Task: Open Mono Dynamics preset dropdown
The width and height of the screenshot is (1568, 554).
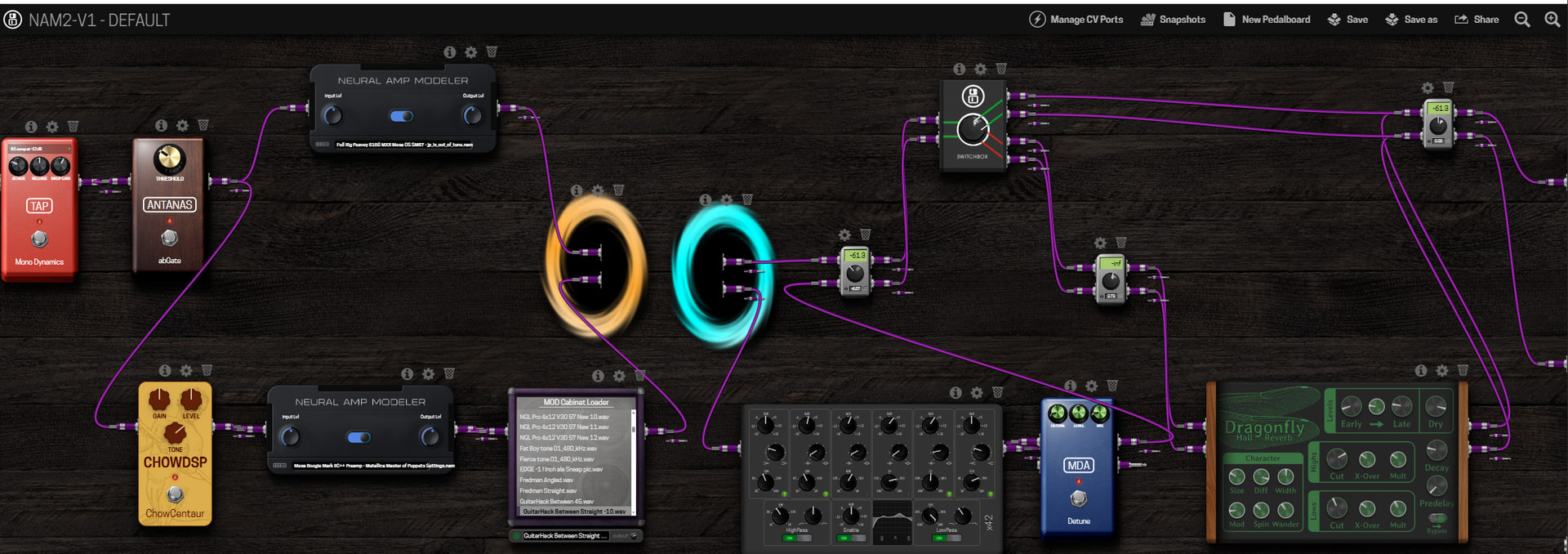Action: [39, 149]
